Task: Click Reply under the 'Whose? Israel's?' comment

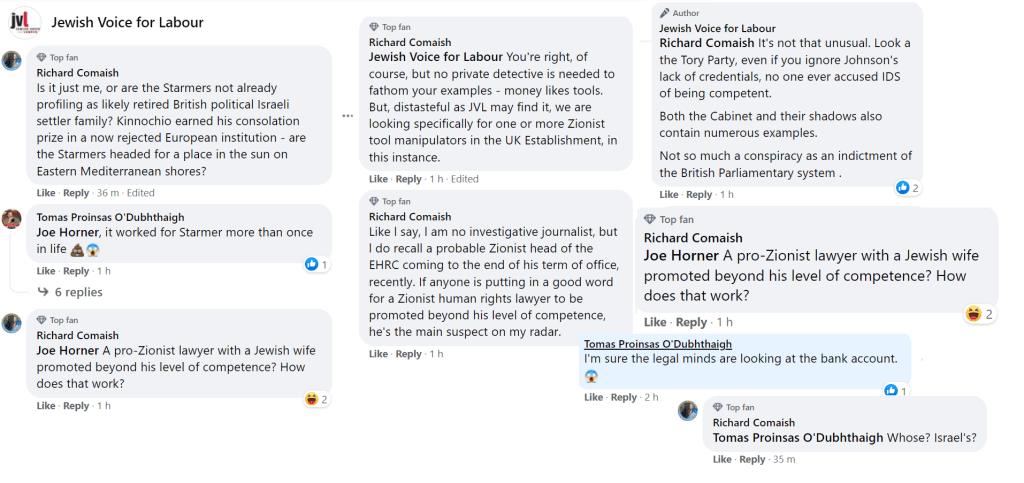Action: point(752,459)
